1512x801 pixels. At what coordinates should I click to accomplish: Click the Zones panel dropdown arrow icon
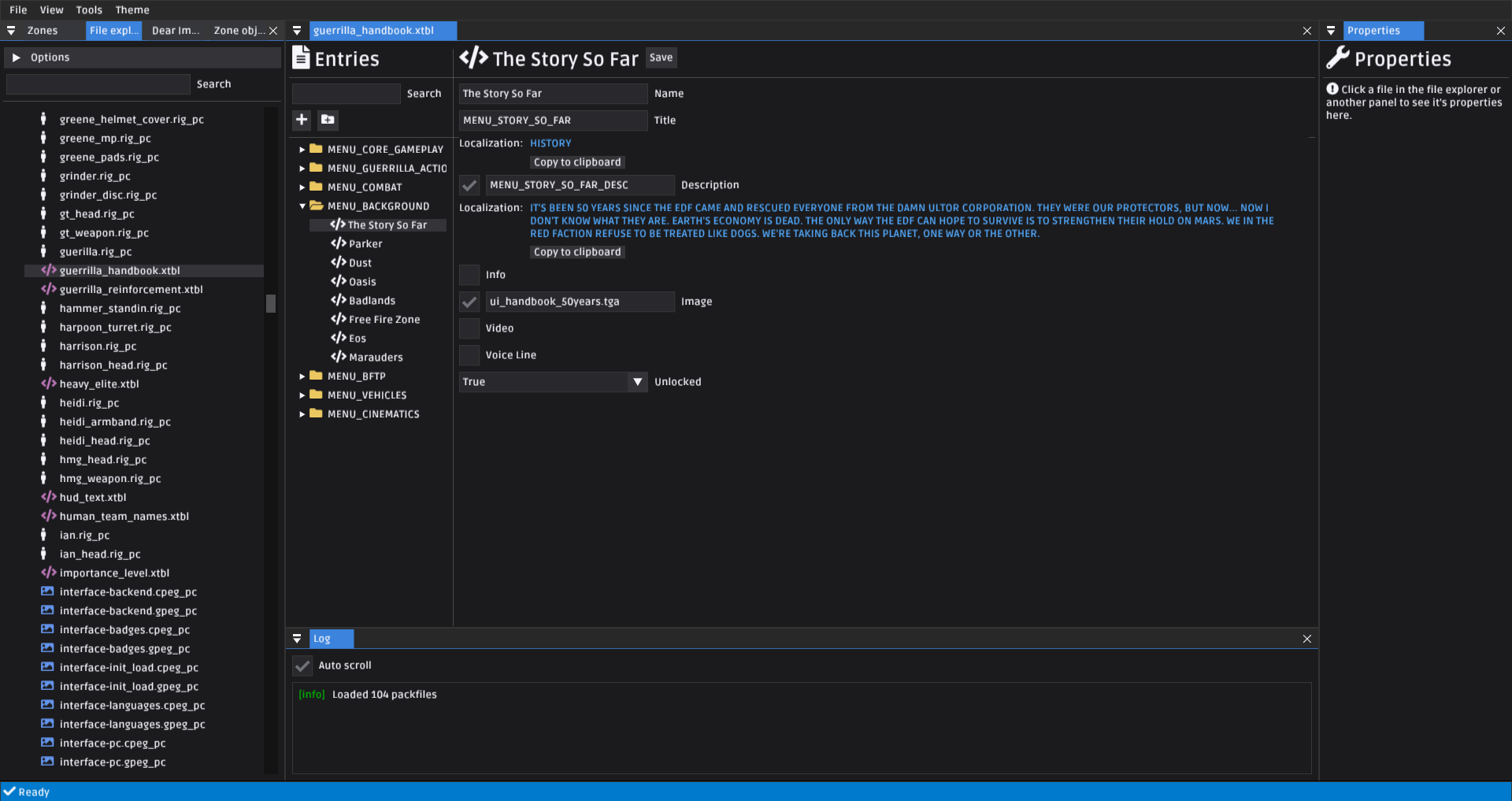click(x=11, y=31)
